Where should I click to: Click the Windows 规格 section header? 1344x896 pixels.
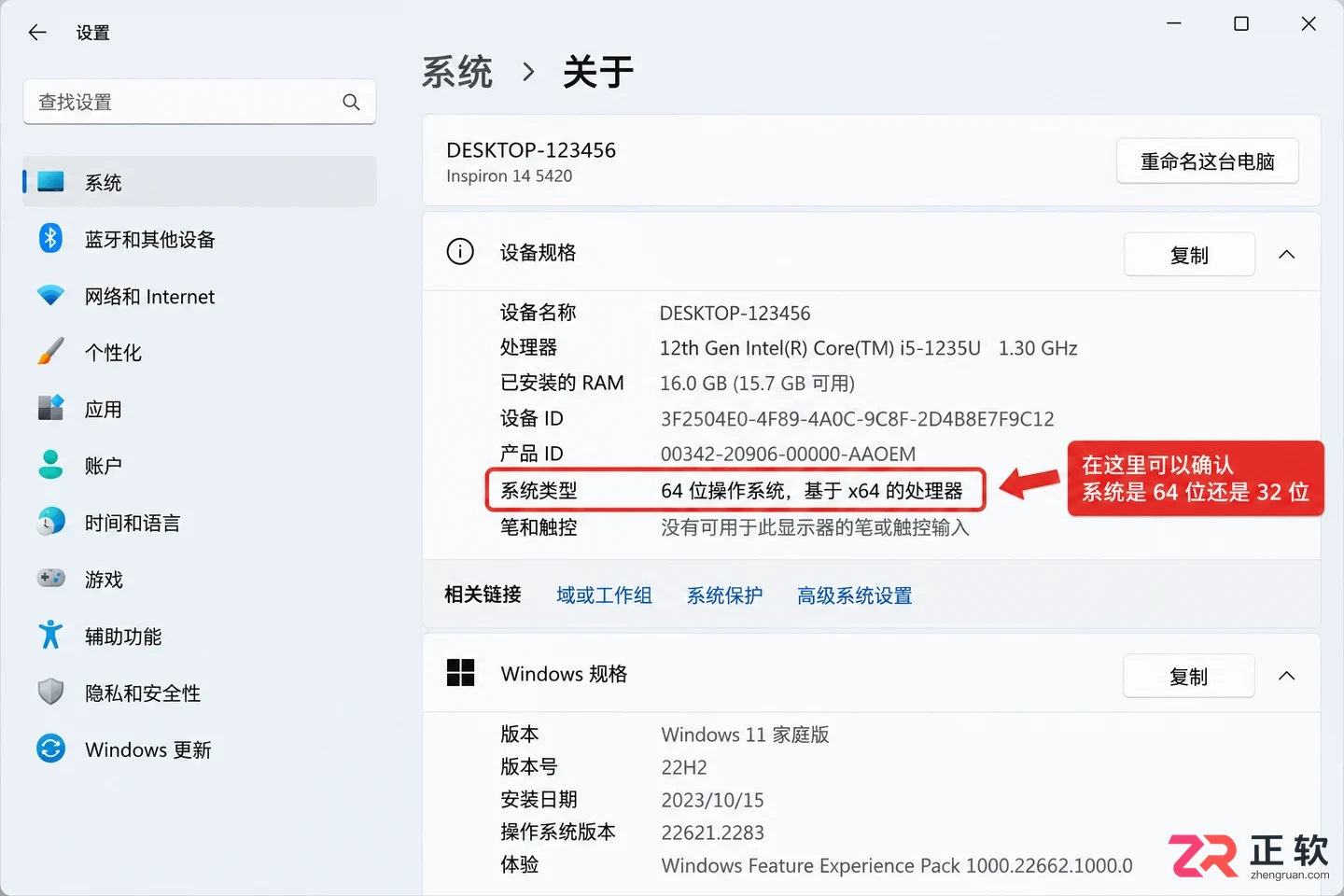tap(871, 674)
